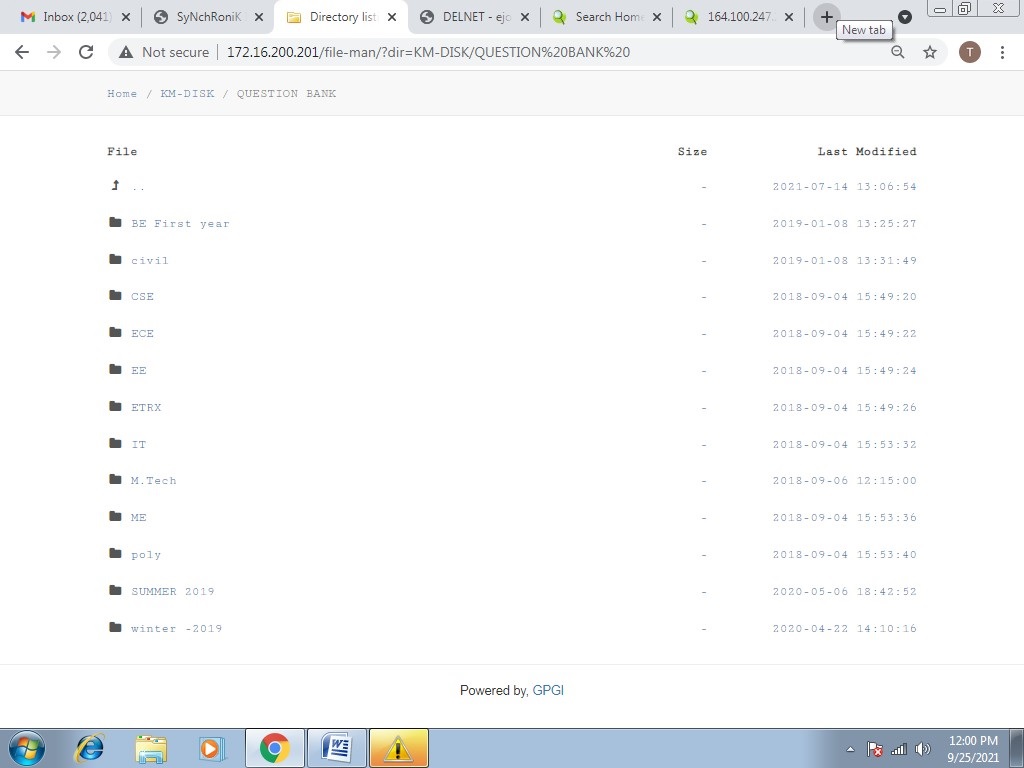Open the Chrome three-dot menu
This screenshot has width=1024, height=768.
click(1002, 52)
